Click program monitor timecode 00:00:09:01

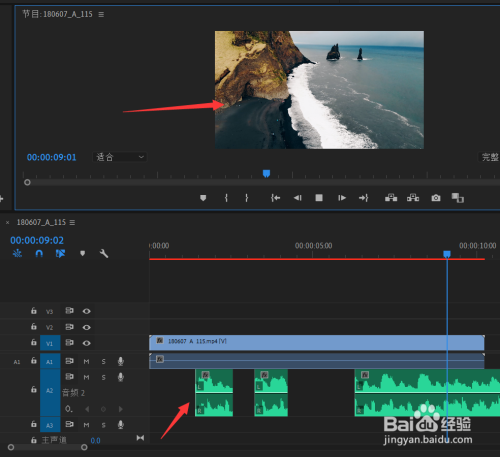52,157
